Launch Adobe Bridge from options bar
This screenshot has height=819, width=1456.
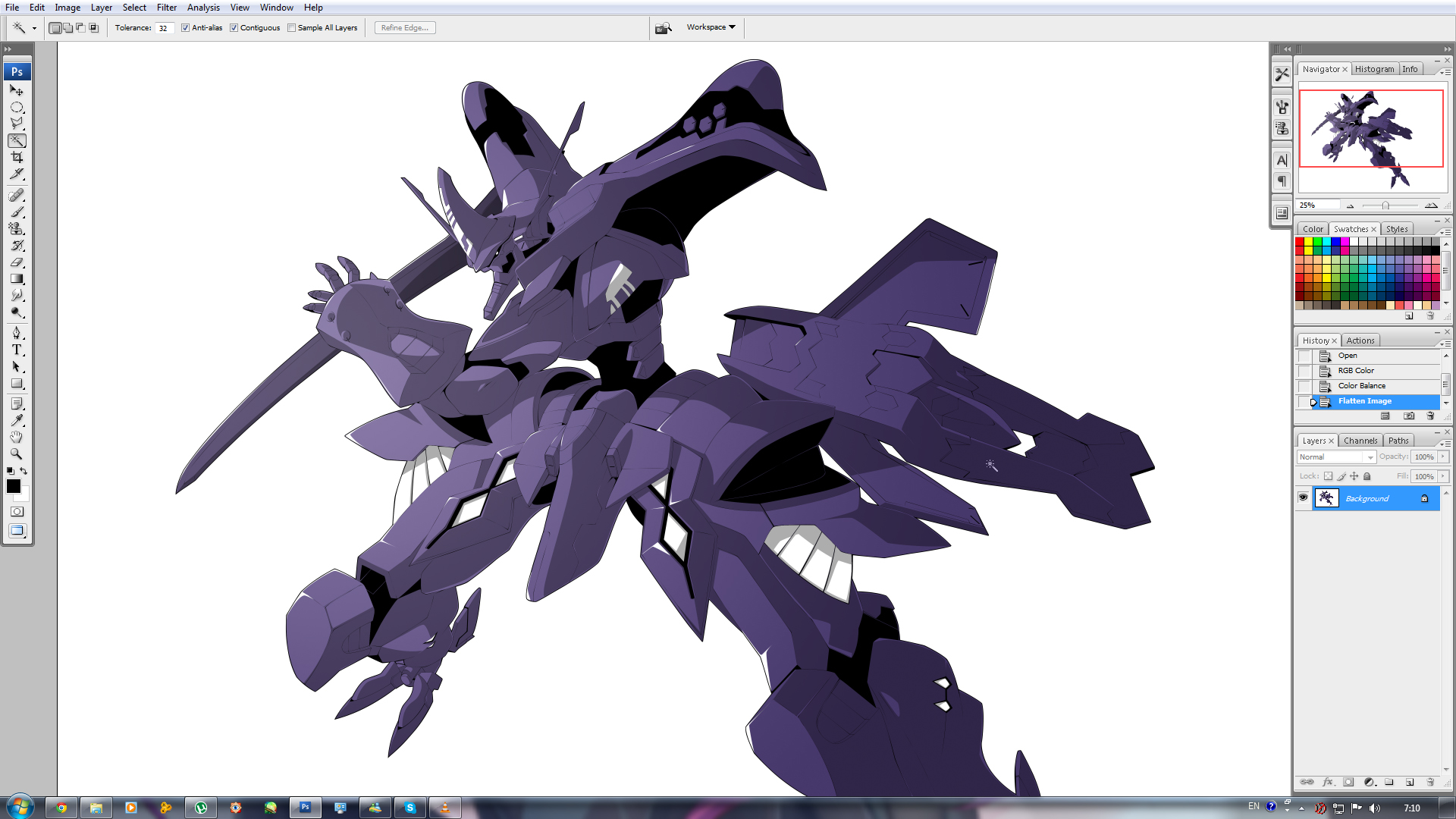coord(664,28)
